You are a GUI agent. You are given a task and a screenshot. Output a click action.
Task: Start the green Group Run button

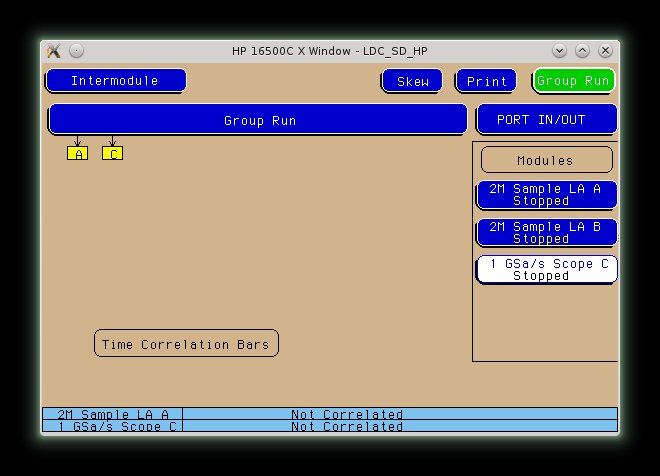pyautogui.click(x=573, y=80)
